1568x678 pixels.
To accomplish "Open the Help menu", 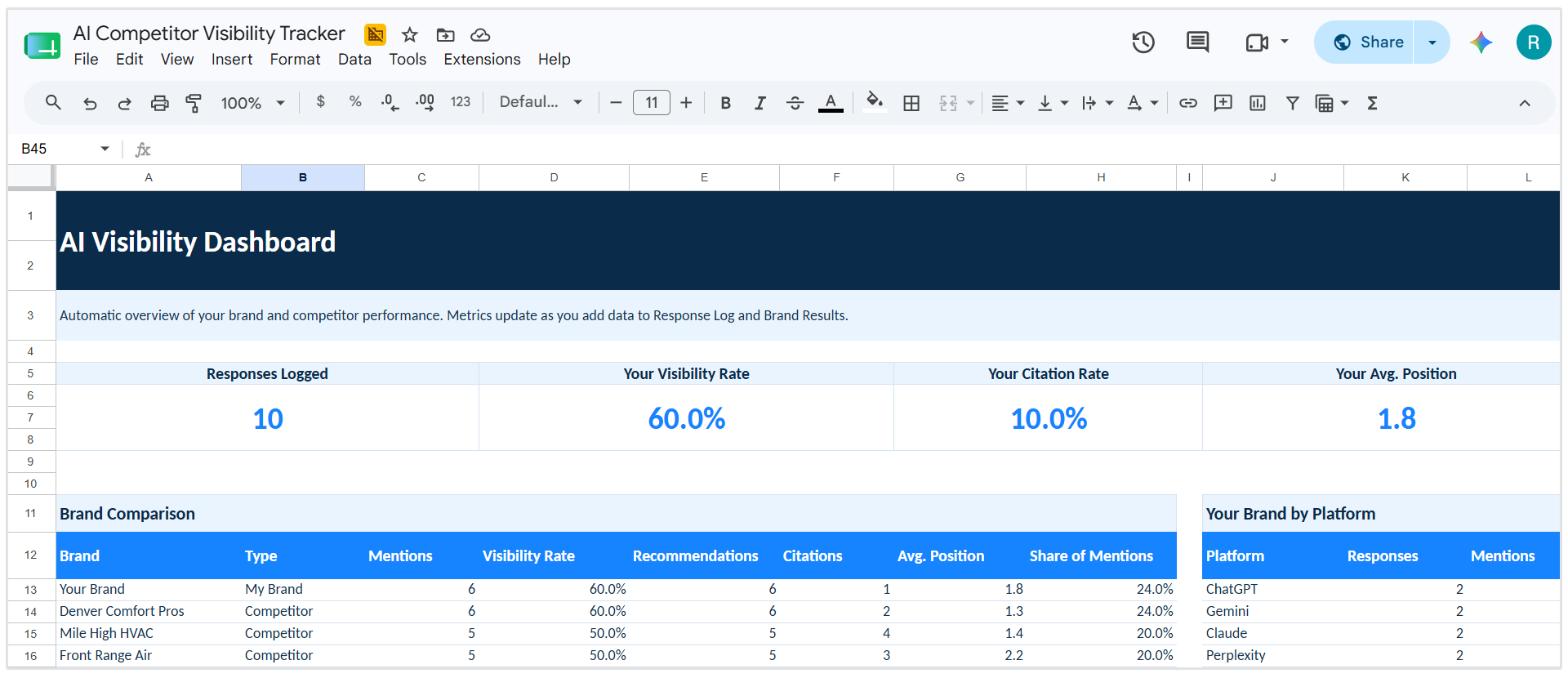I will coord(554,60).
